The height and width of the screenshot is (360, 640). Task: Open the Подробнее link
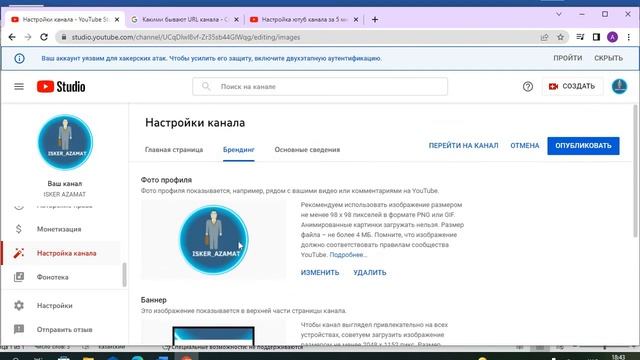point(348,255)
